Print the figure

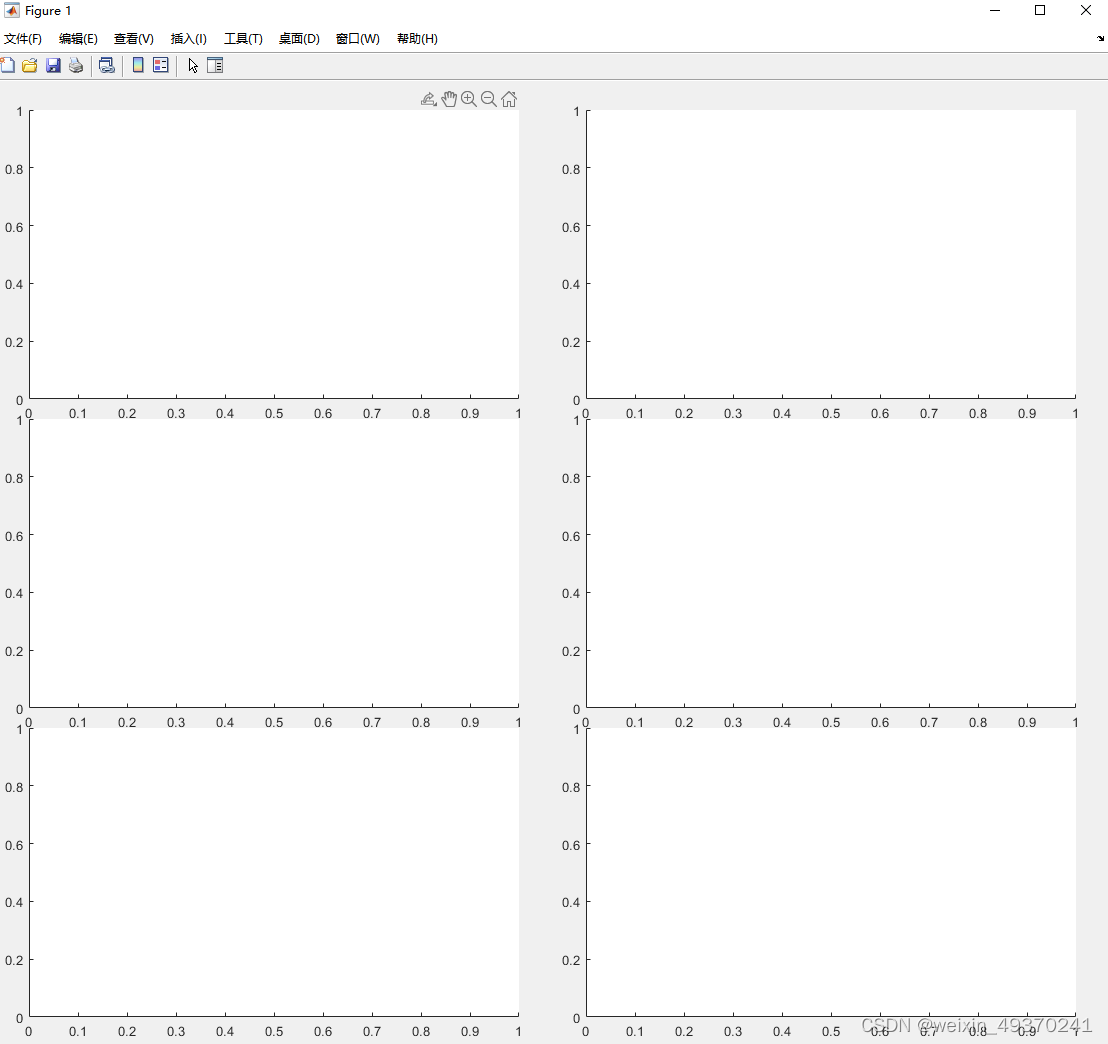point(76,65)
